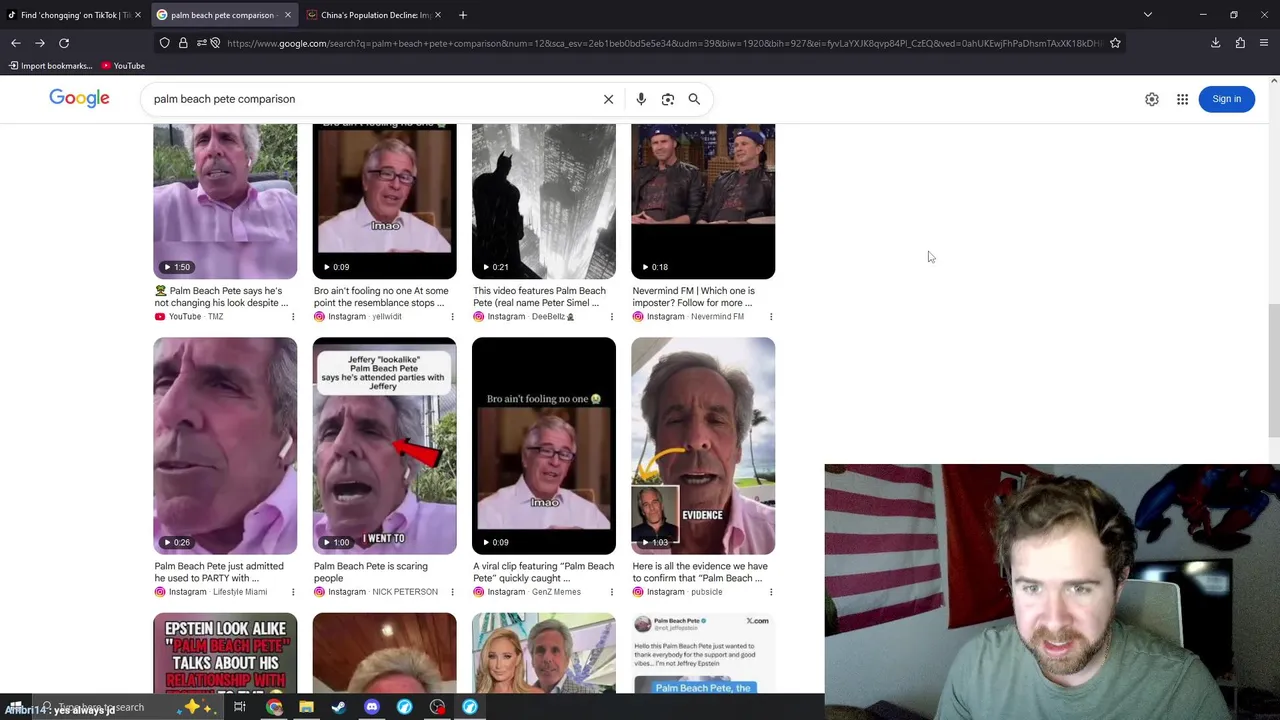The image size is (1280, 720).
Task: Close the palm beach pete comparison tab
Action: pos(288,15)
